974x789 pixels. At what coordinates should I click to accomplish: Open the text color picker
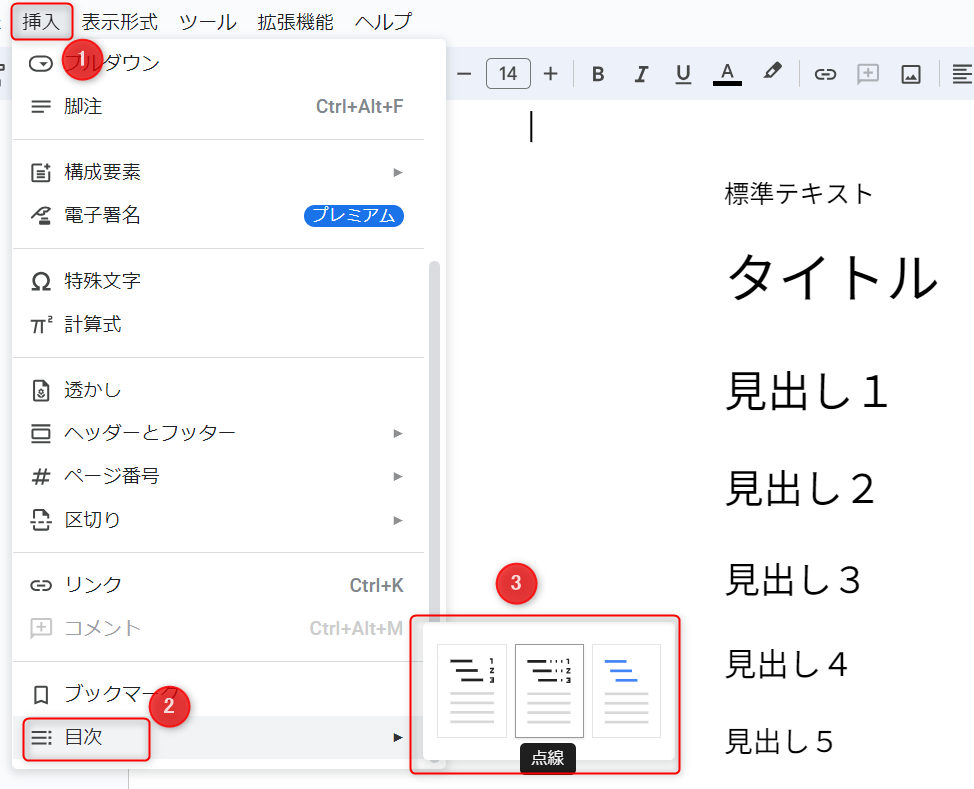click(x=727, y=73)
